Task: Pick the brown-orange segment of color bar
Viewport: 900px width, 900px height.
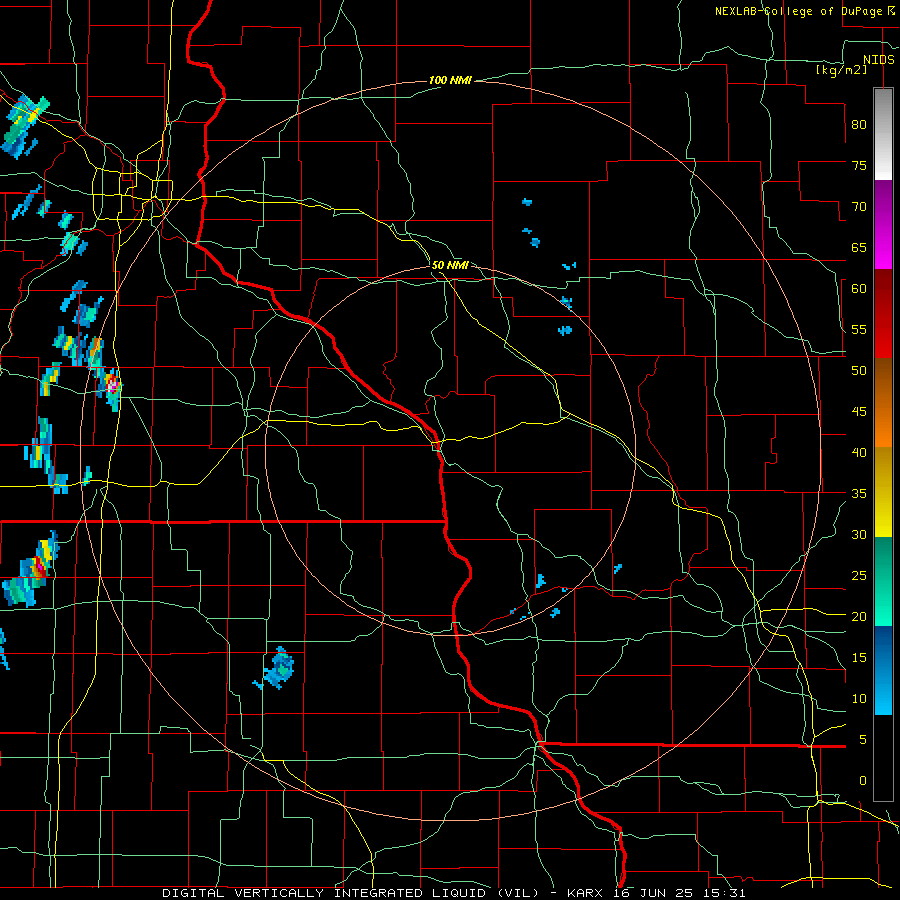Action: point(883,402)
